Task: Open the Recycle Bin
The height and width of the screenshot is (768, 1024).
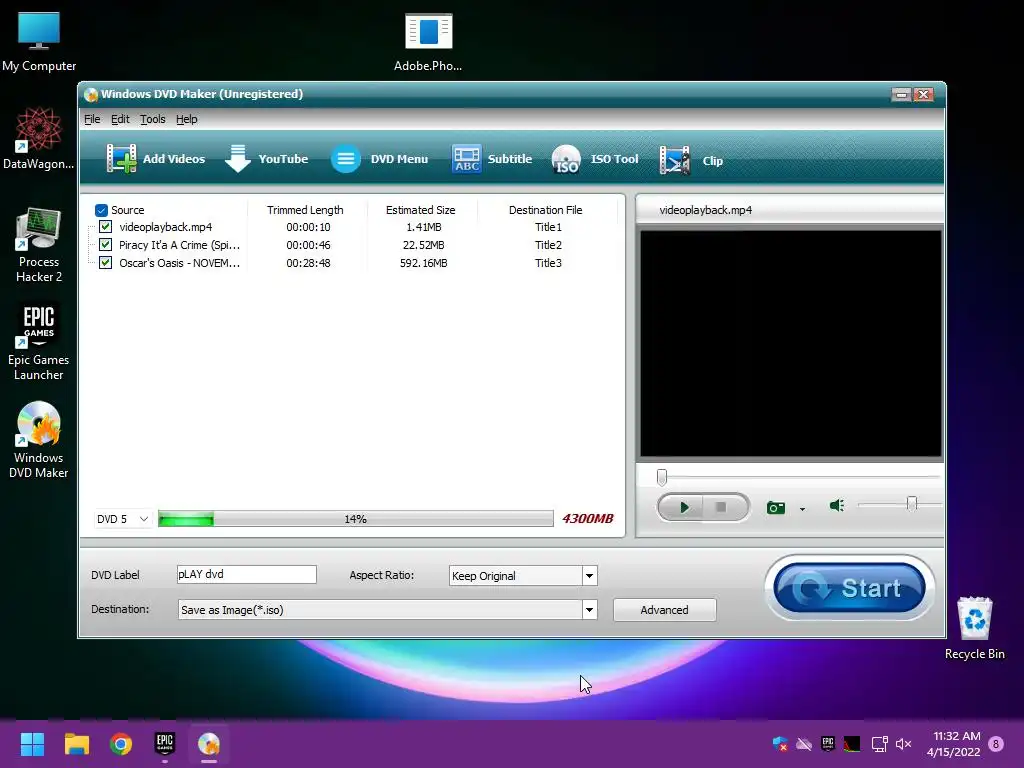Action: point(974,628)
